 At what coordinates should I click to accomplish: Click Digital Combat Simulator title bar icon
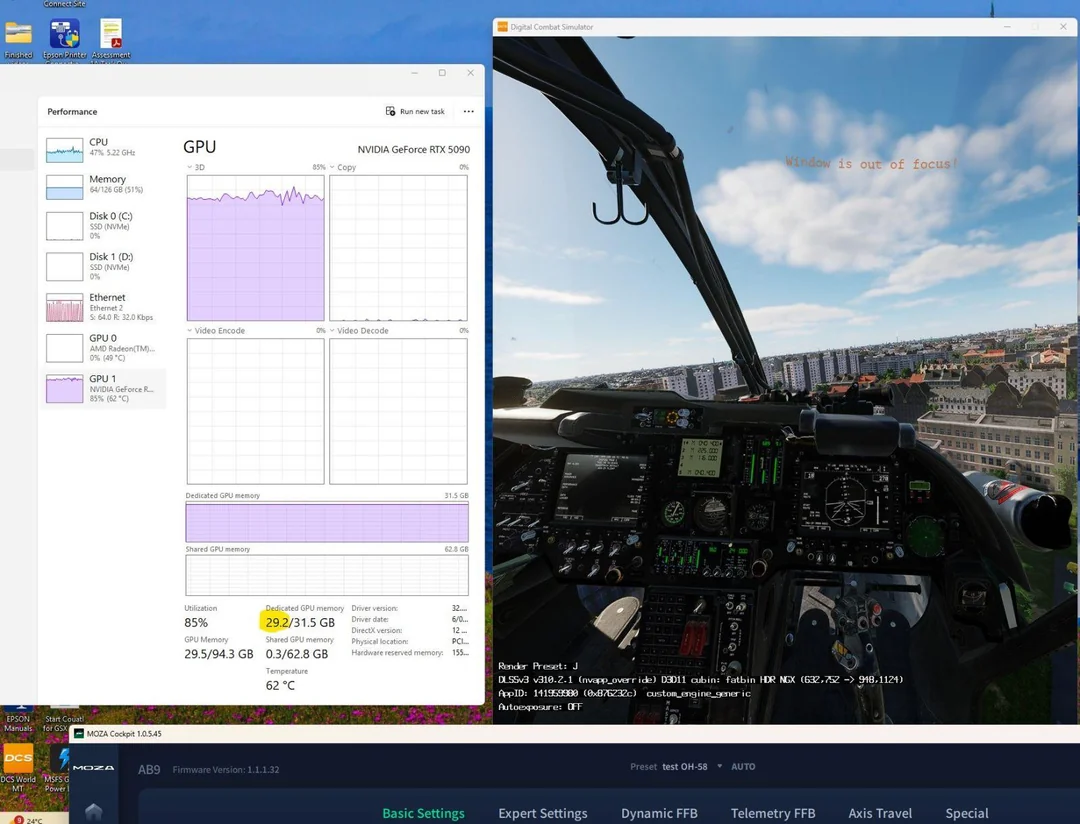502,27
